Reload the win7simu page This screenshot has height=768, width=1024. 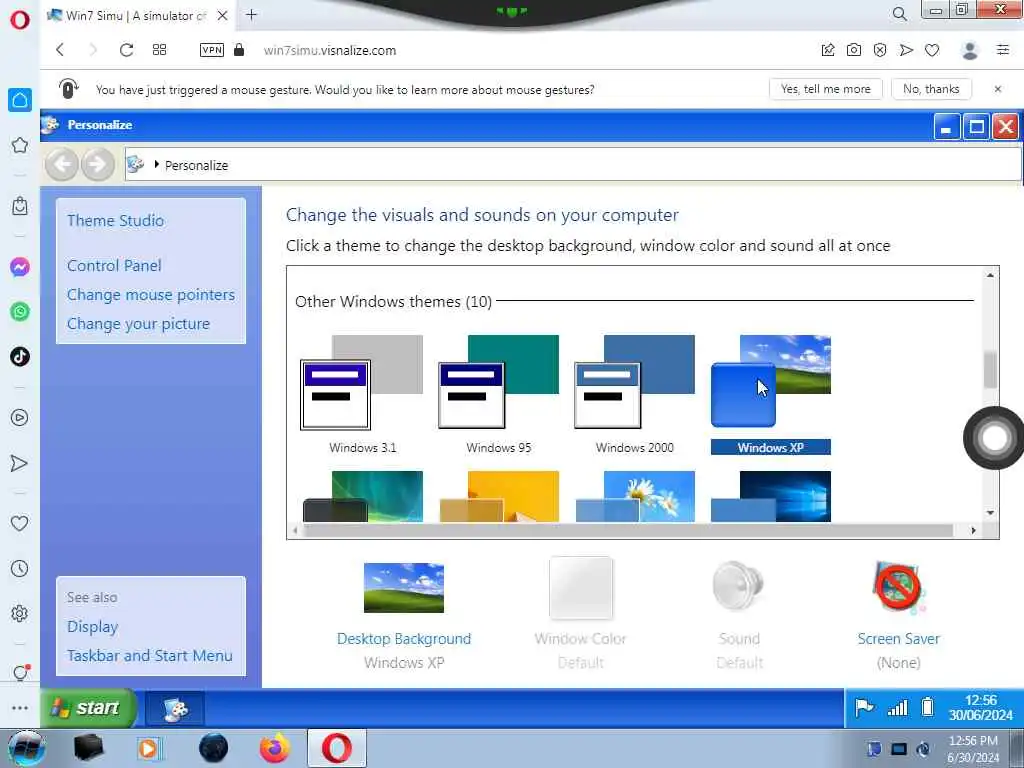(x=126, y=50)
